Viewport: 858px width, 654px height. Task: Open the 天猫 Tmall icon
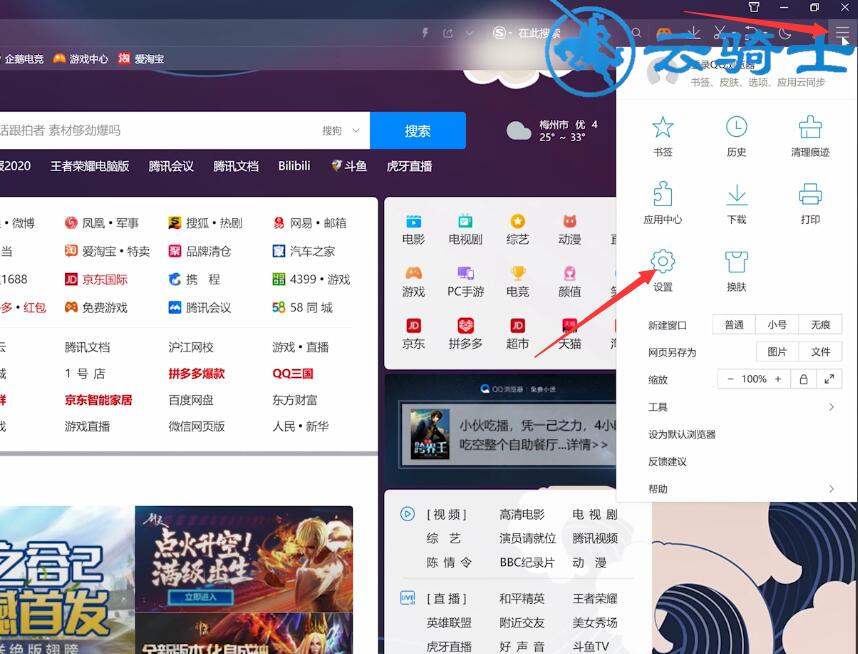tap(570, 326)
